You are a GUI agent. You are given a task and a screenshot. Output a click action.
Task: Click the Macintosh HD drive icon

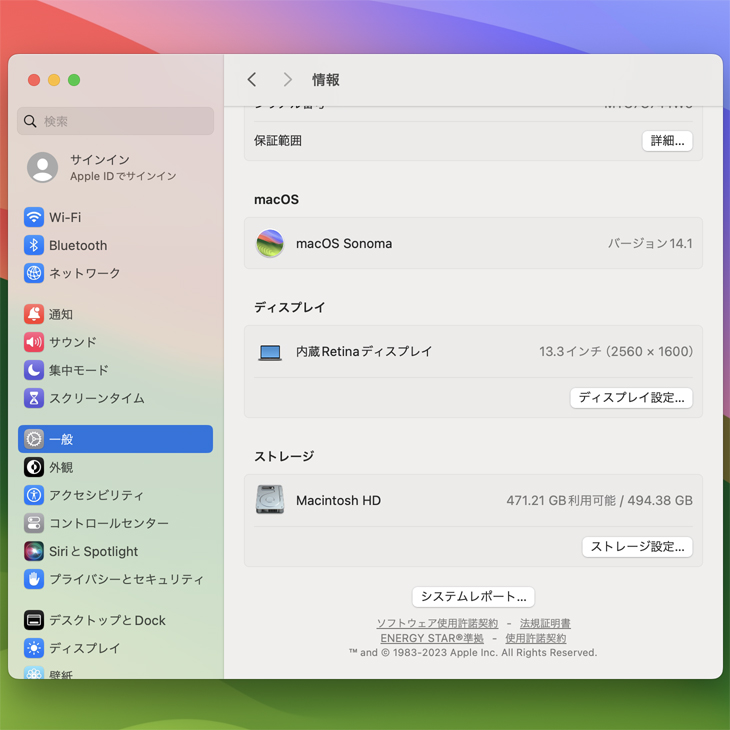click(x=270, y=500)
